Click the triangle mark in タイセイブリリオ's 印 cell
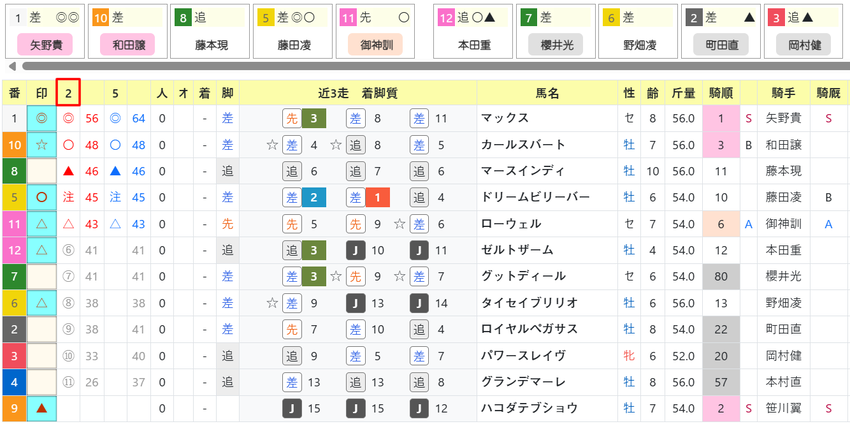This screenshot has width=850, height=424. 42,303
